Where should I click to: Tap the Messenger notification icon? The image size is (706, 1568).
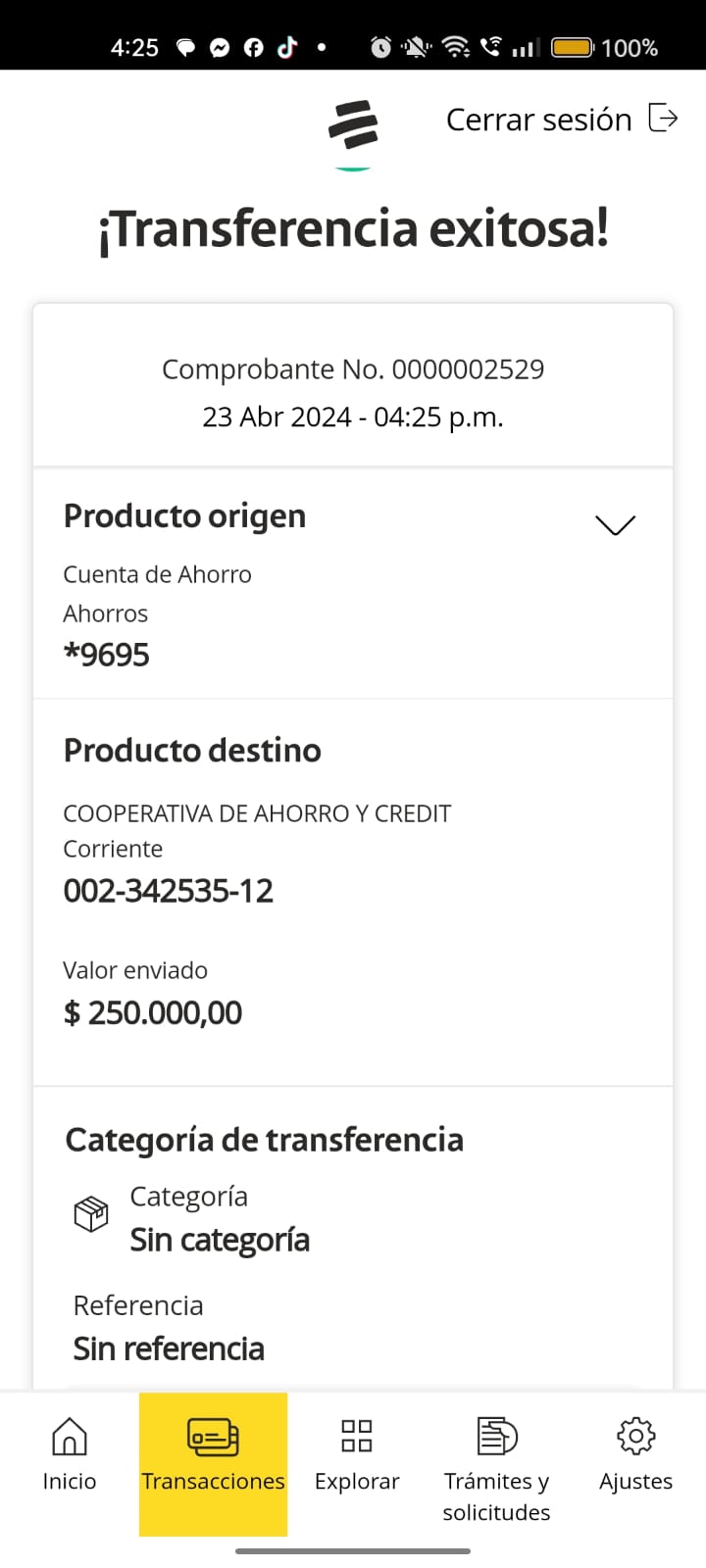(x=220, y=48)
